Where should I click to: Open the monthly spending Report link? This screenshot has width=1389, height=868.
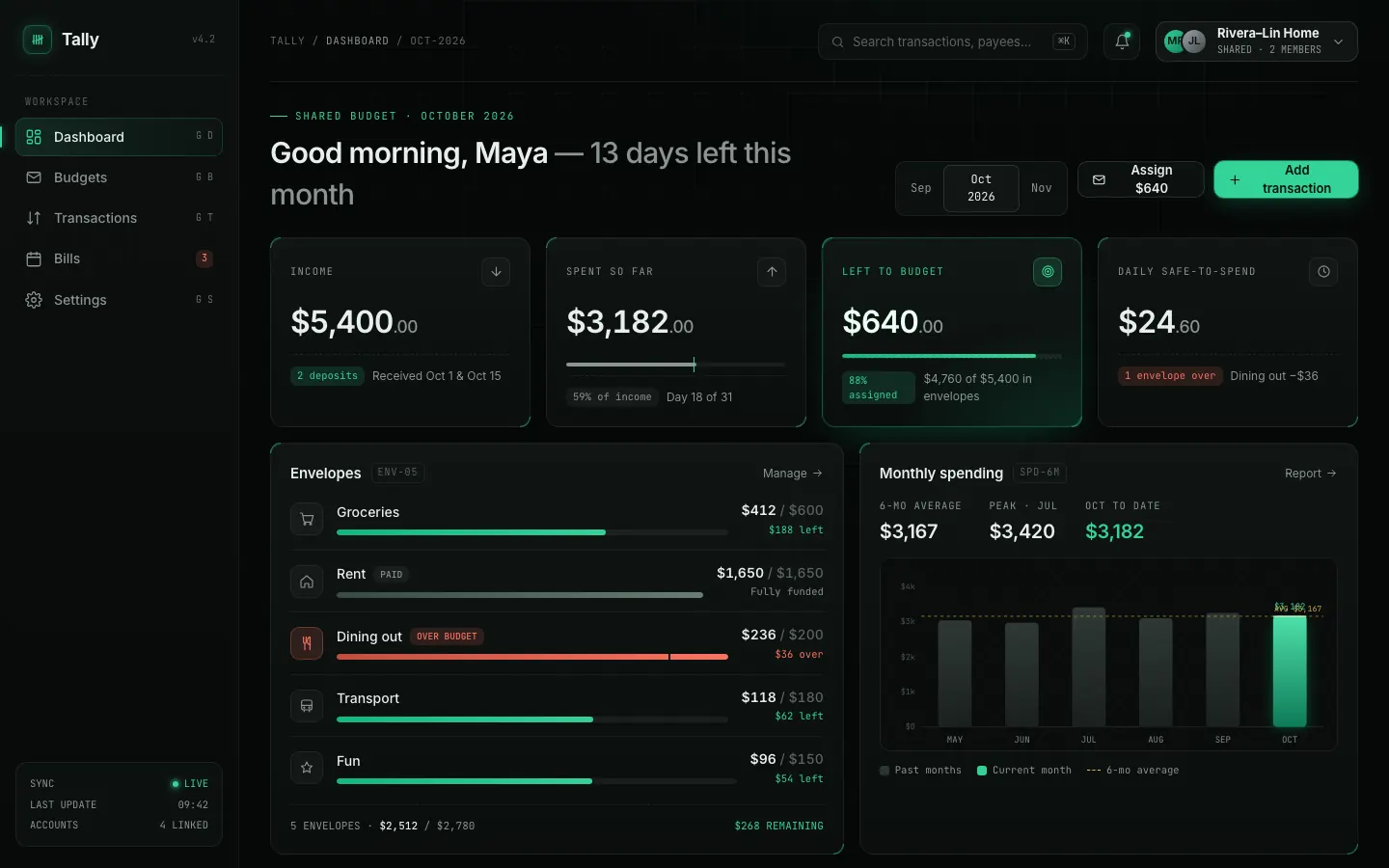1311,474
